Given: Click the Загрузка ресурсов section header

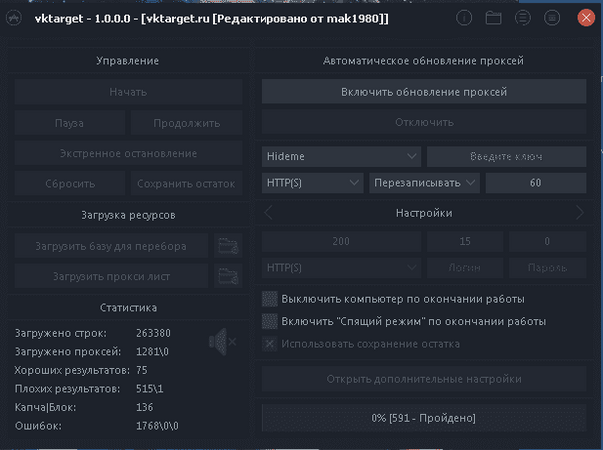Looking at the screenshot, I should 128,215.
